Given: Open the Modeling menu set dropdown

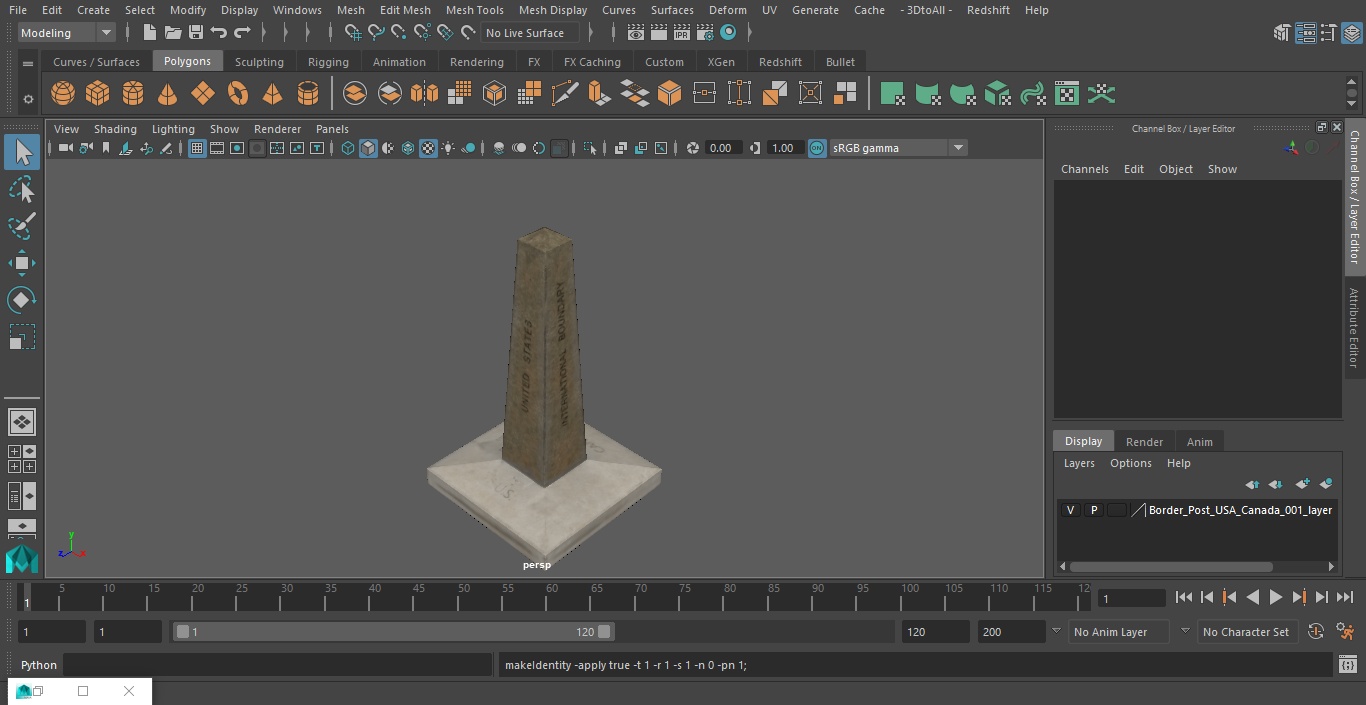Looking at the screenshot, I should 66,33.
